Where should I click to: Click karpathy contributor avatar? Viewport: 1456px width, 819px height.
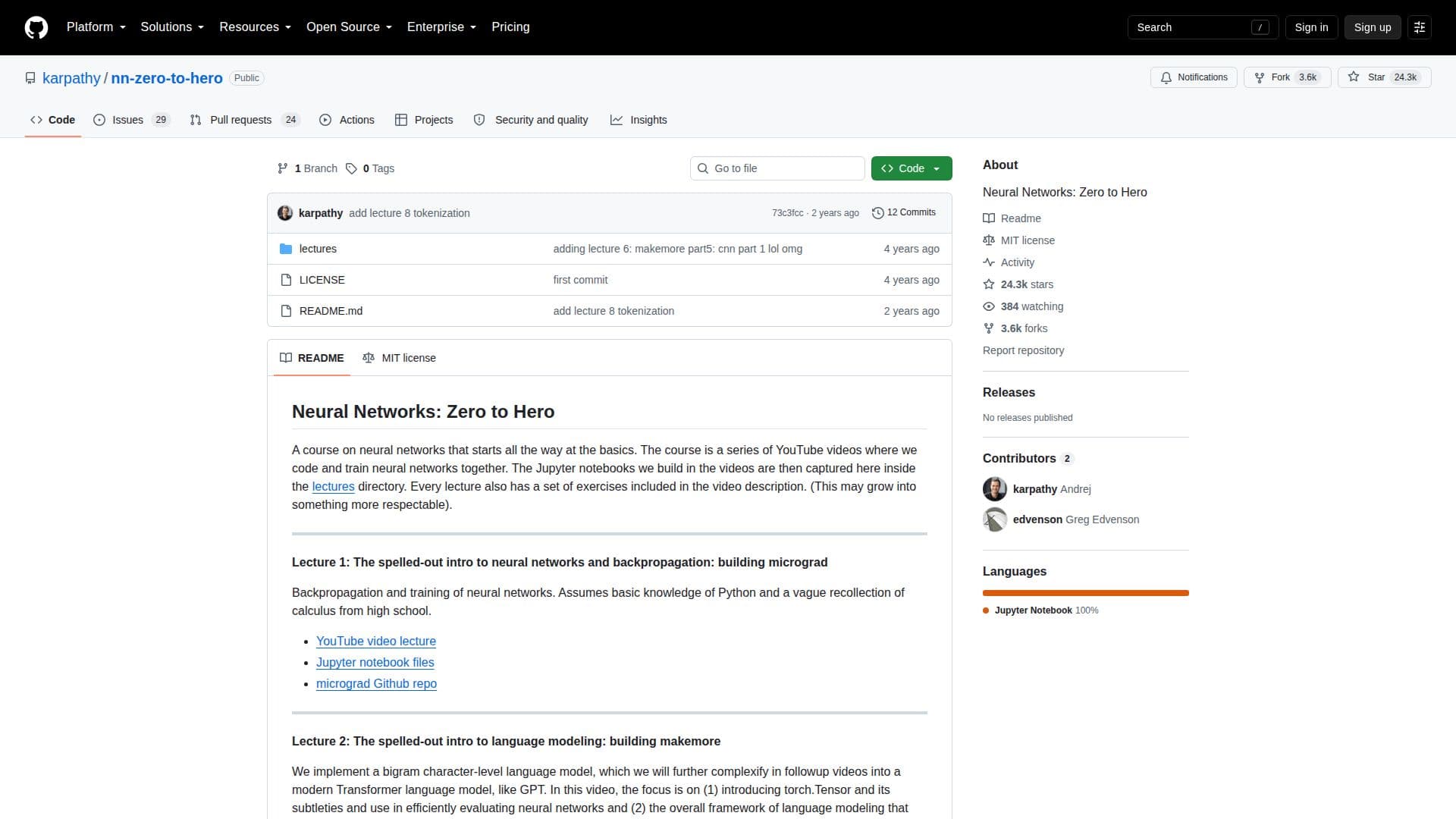click(x=995, y=489)
